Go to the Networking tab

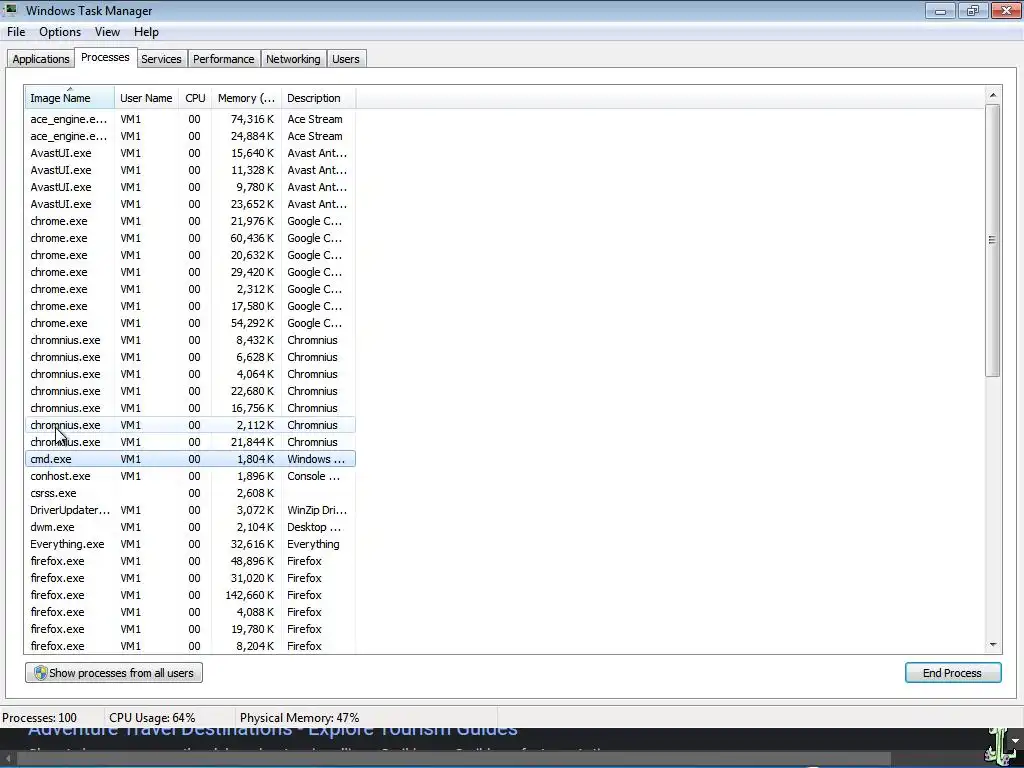293,59
